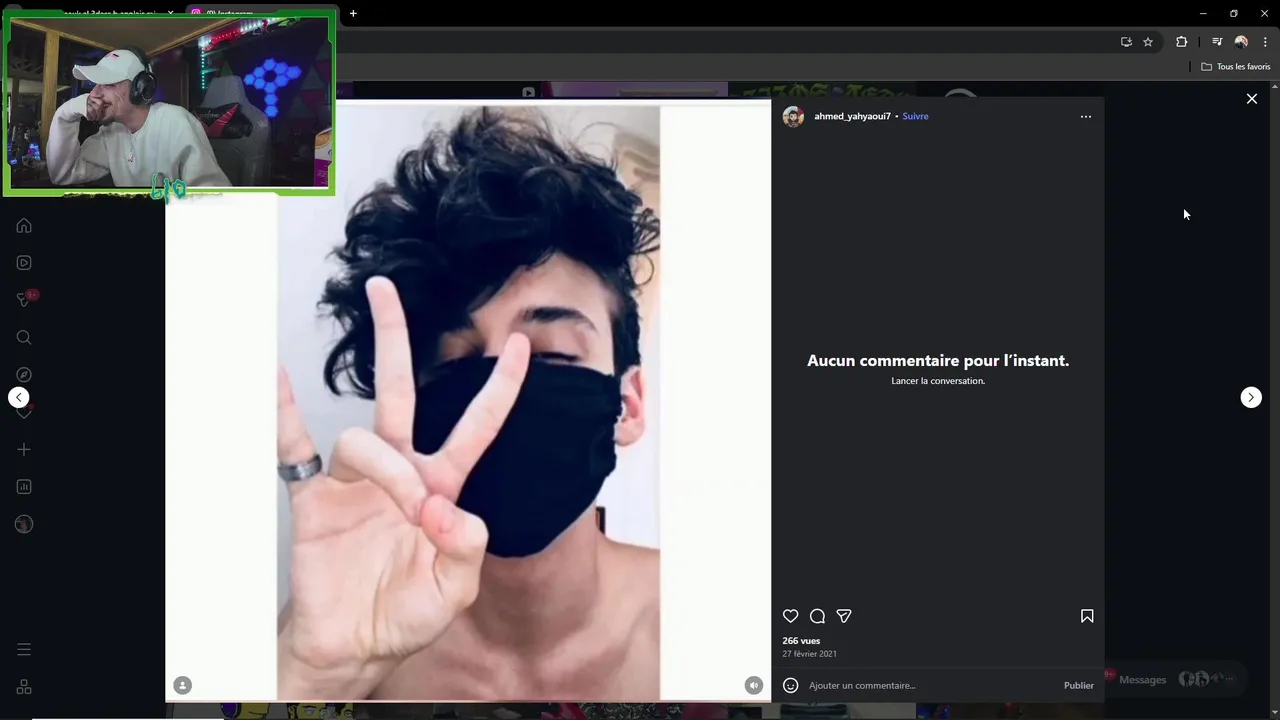Click the Aucun commentaire pour l'instant heading
Screen dimensions: 1280x720
(x=938, y=361)
